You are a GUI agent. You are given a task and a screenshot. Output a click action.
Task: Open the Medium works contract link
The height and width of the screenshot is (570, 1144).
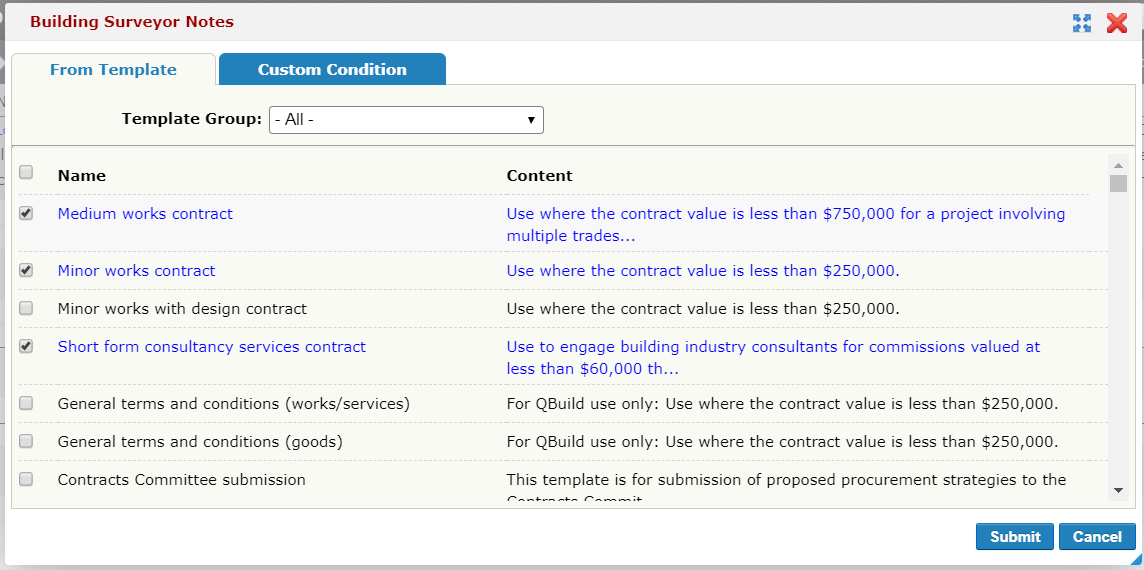[x=145, y=214]
